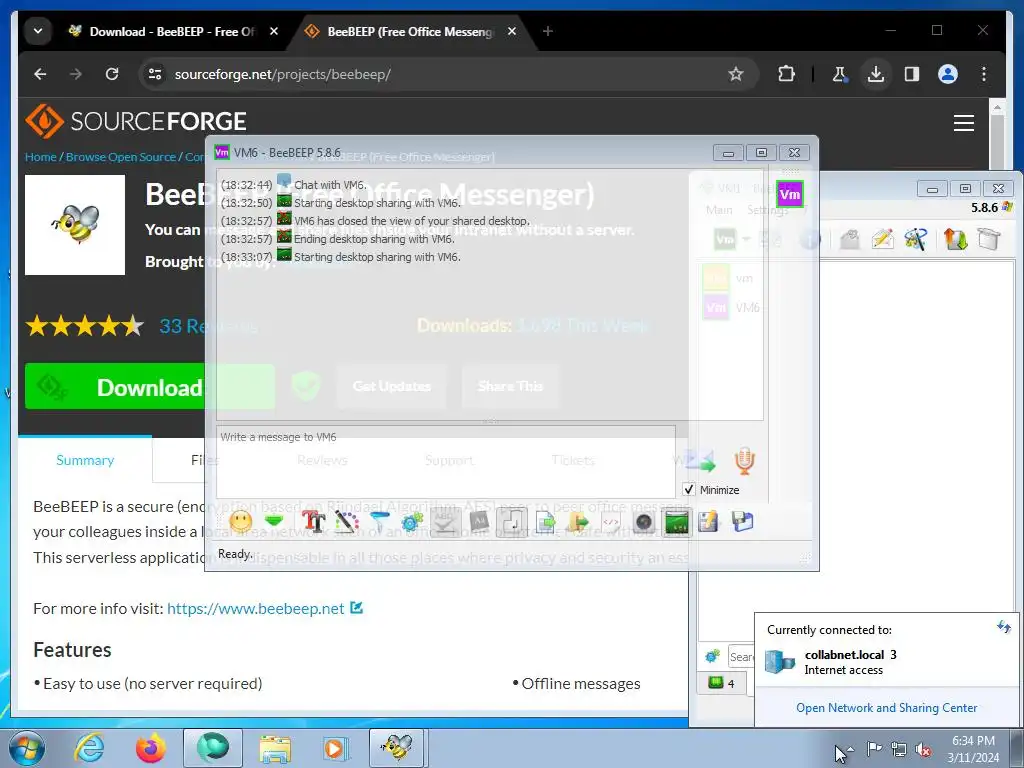The width and height of the screenshot is (1024, 768).
Task: Click the blue gear icon beside search box
Action: [x=712, y=656]
